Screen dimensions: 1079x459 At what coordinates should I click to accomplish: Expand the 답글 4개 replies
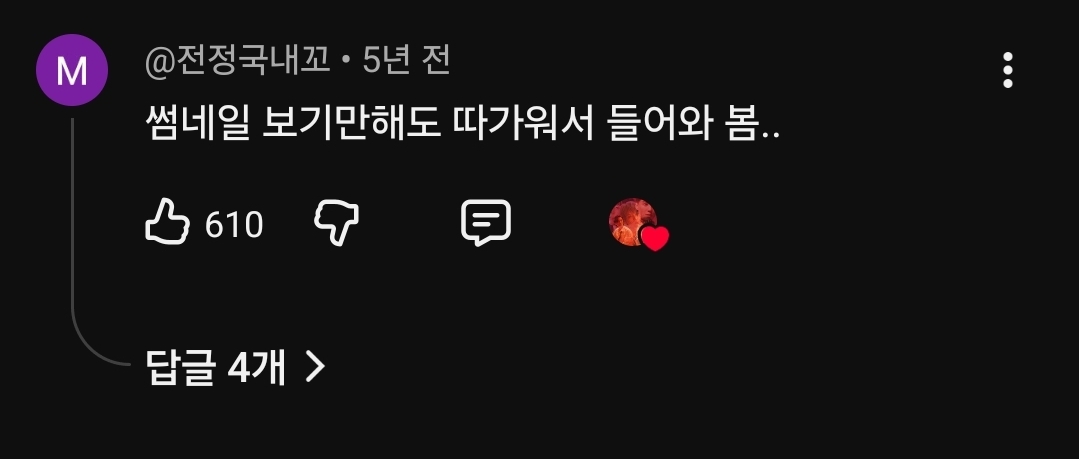(235, 367)
